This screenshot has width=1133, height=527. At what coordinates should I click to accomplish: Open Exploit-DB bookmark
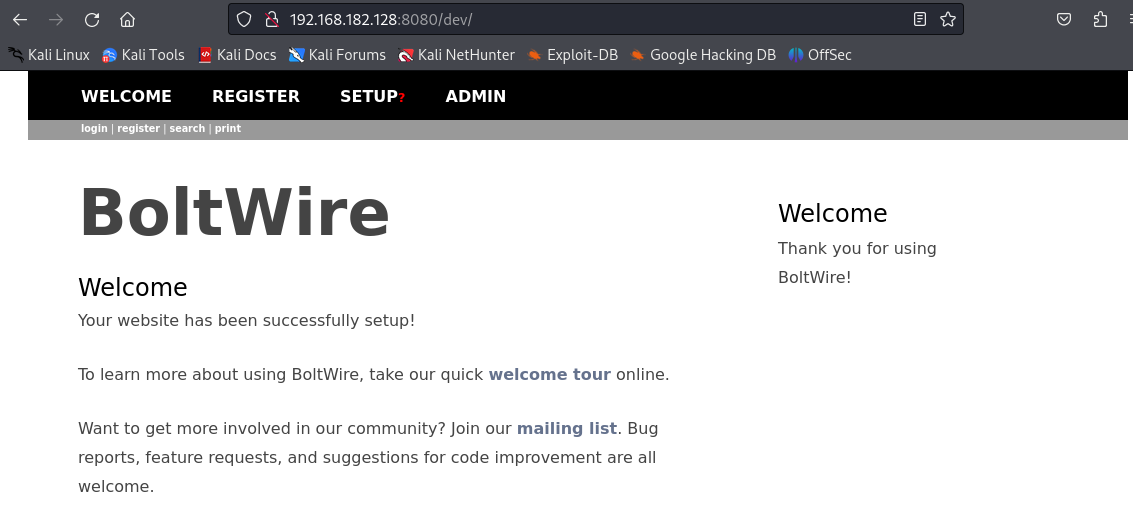[x=572, y=55]
